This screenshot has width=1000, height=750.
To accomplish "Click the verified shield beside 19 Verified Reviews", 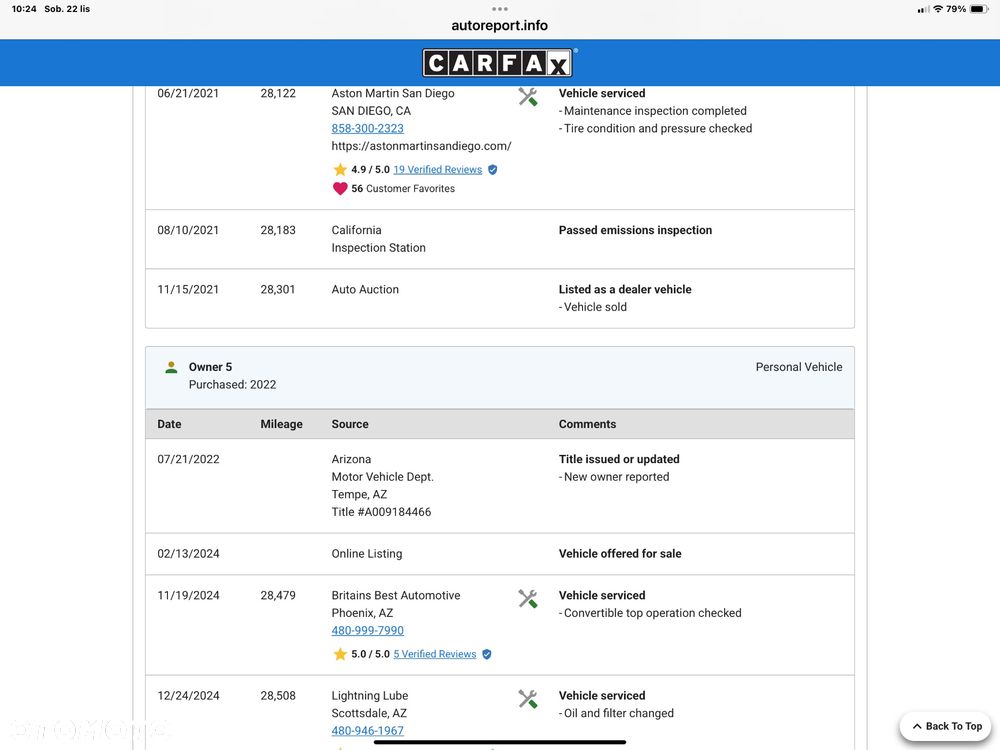I will (492, 170).
